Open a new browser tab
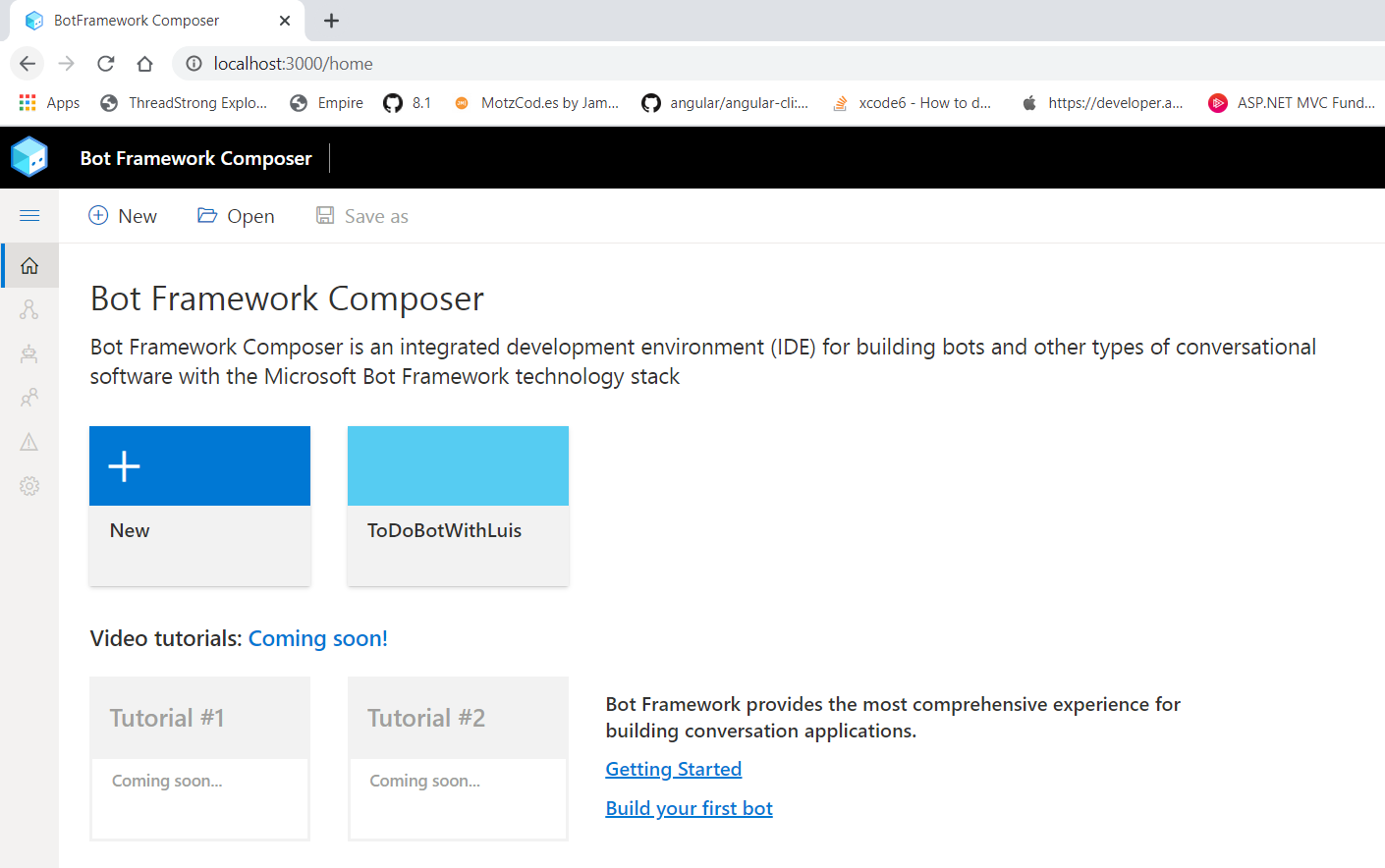Screen dimensions: 1385x868 coord(332,21)
